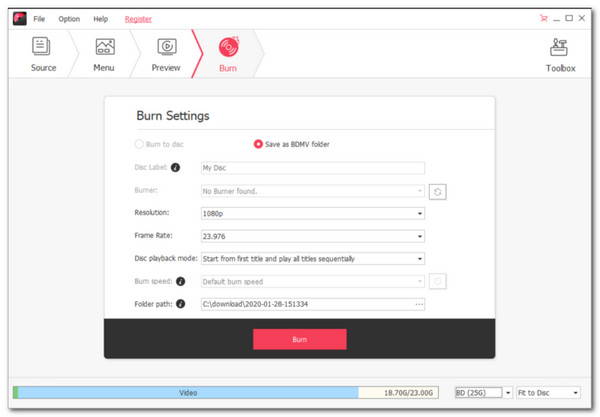Open the File menu

39,19
